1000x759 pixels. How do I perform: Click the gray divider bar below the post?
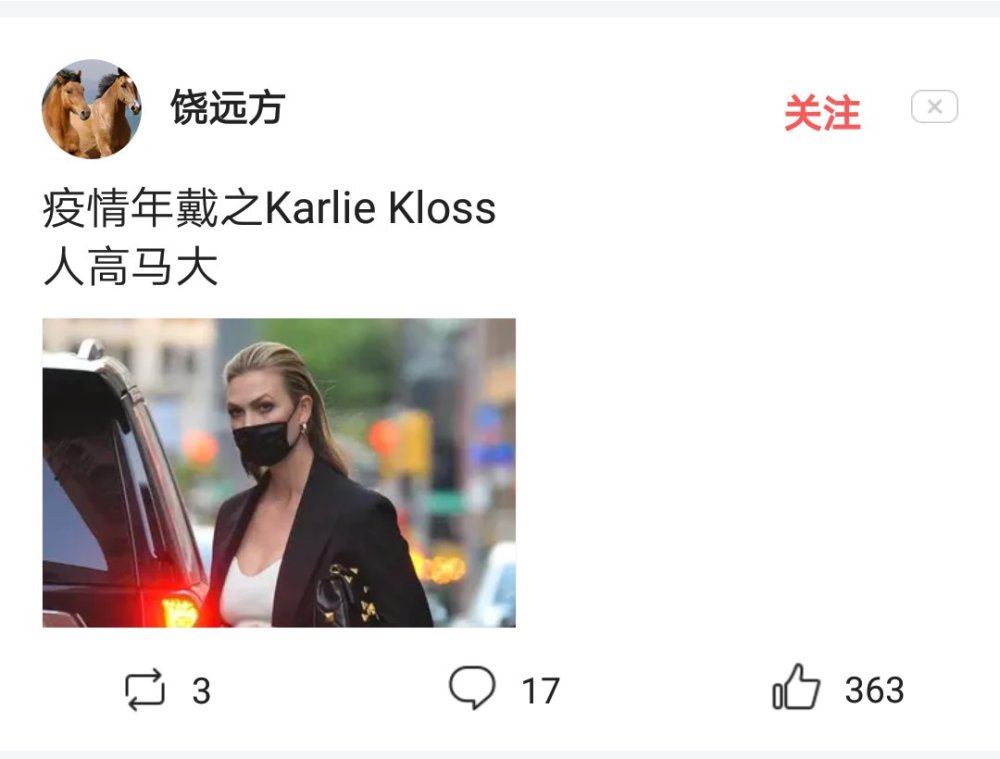coord(500,755)
